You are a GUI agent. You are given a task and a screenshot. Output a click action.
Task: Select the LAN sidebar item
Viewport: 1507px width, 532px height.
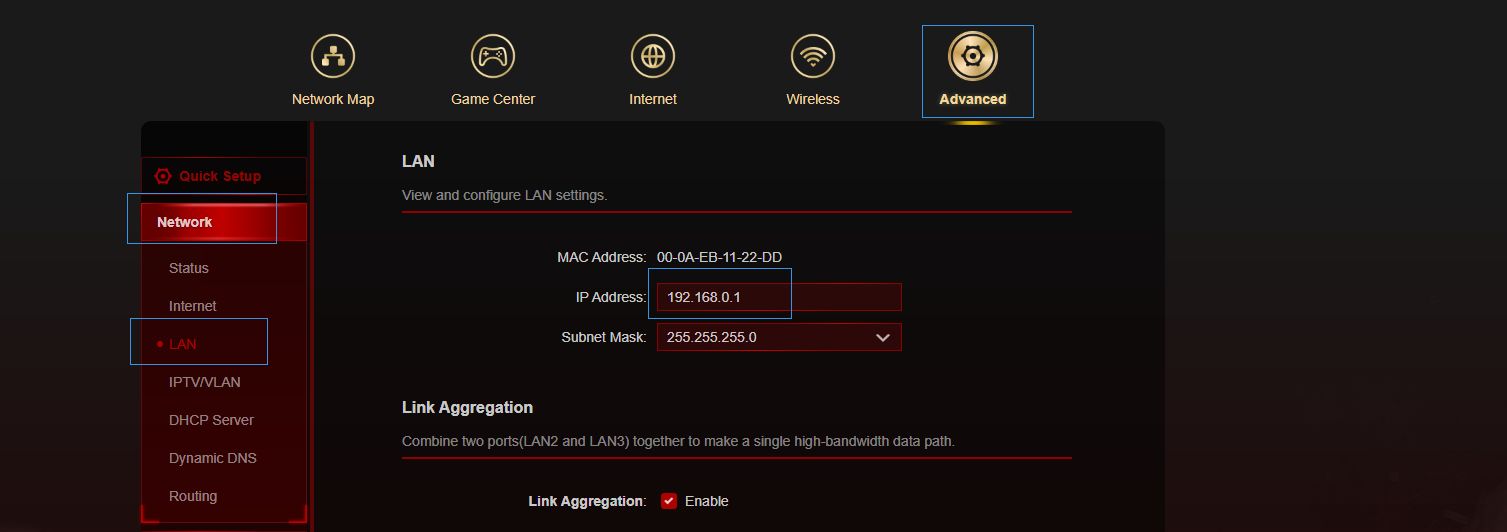coord(183,344)
